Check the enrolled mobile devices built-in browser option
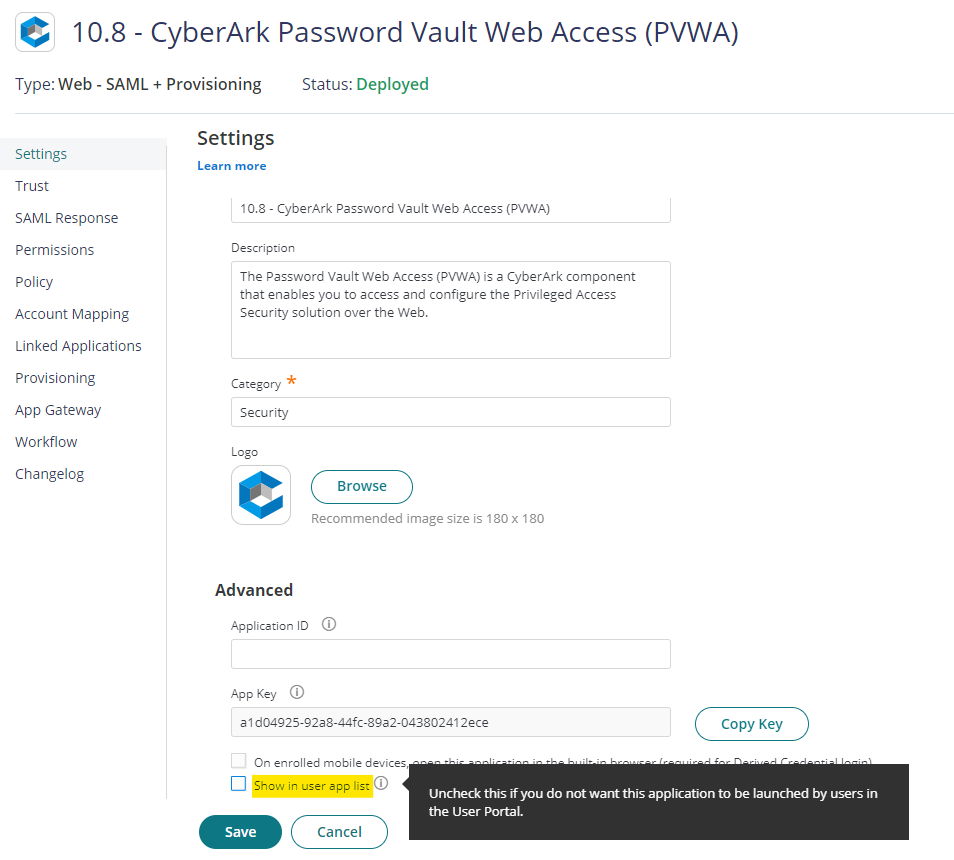 pos(238,760)
